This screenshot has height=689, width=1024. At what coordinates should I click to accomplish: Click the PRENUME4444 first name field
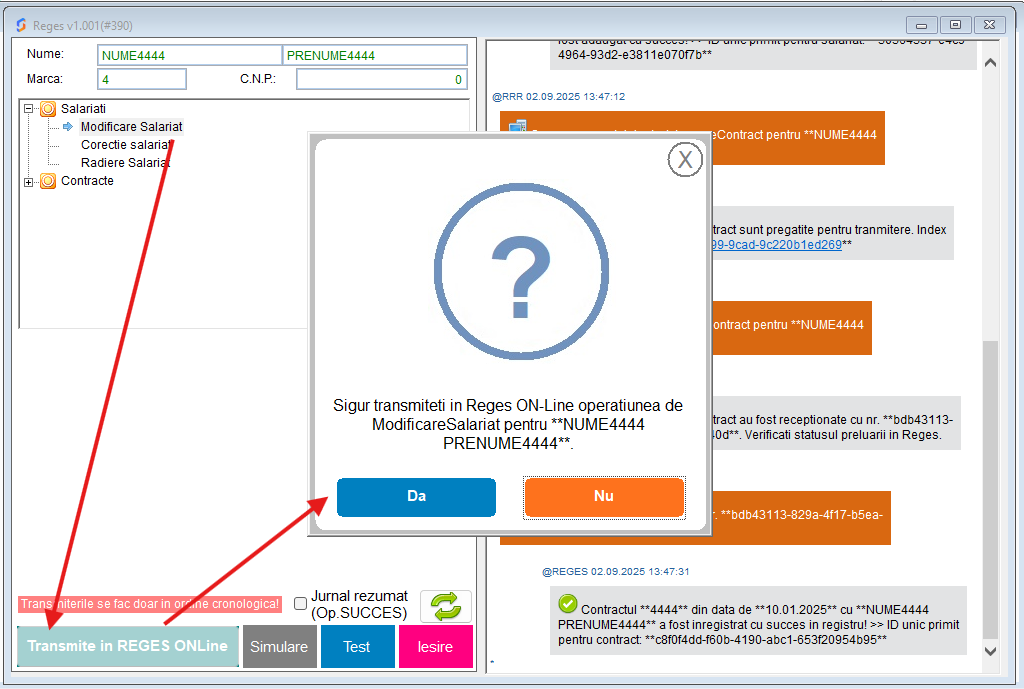(375, 56)
